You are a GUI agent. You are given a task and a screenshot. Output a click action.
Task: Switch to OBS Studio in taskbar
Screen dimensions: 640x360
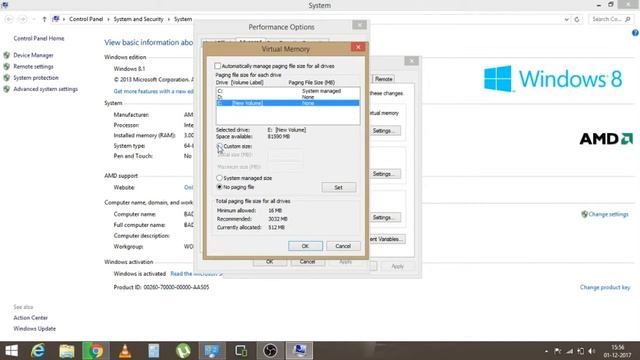pos(270,351)
